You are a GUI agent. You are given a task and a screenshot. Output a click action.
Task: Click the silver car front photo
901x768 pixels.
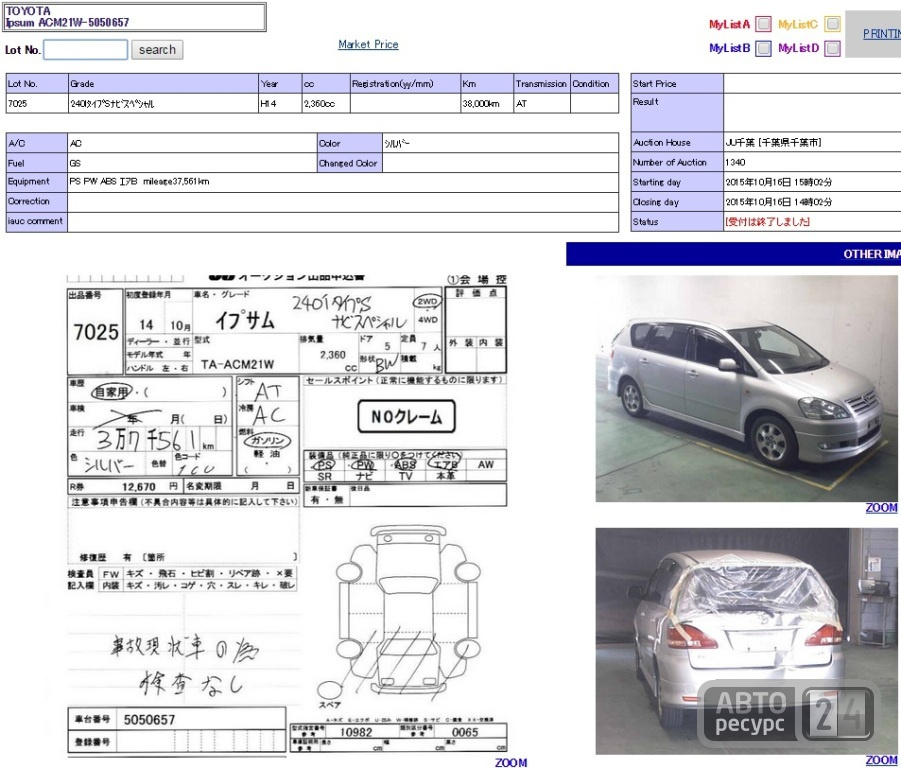(746, 388)
